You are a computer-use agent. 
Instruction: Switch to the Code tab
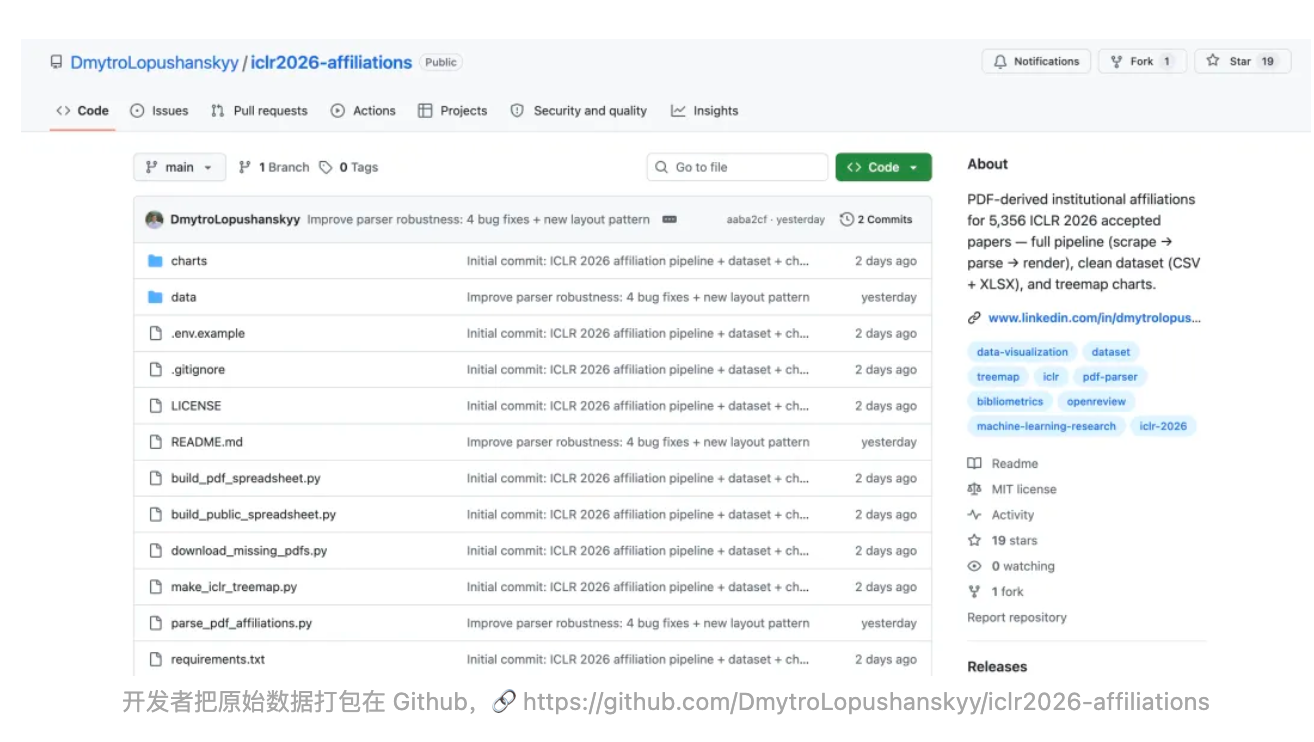pyautogui.click(x=83, y=111)
